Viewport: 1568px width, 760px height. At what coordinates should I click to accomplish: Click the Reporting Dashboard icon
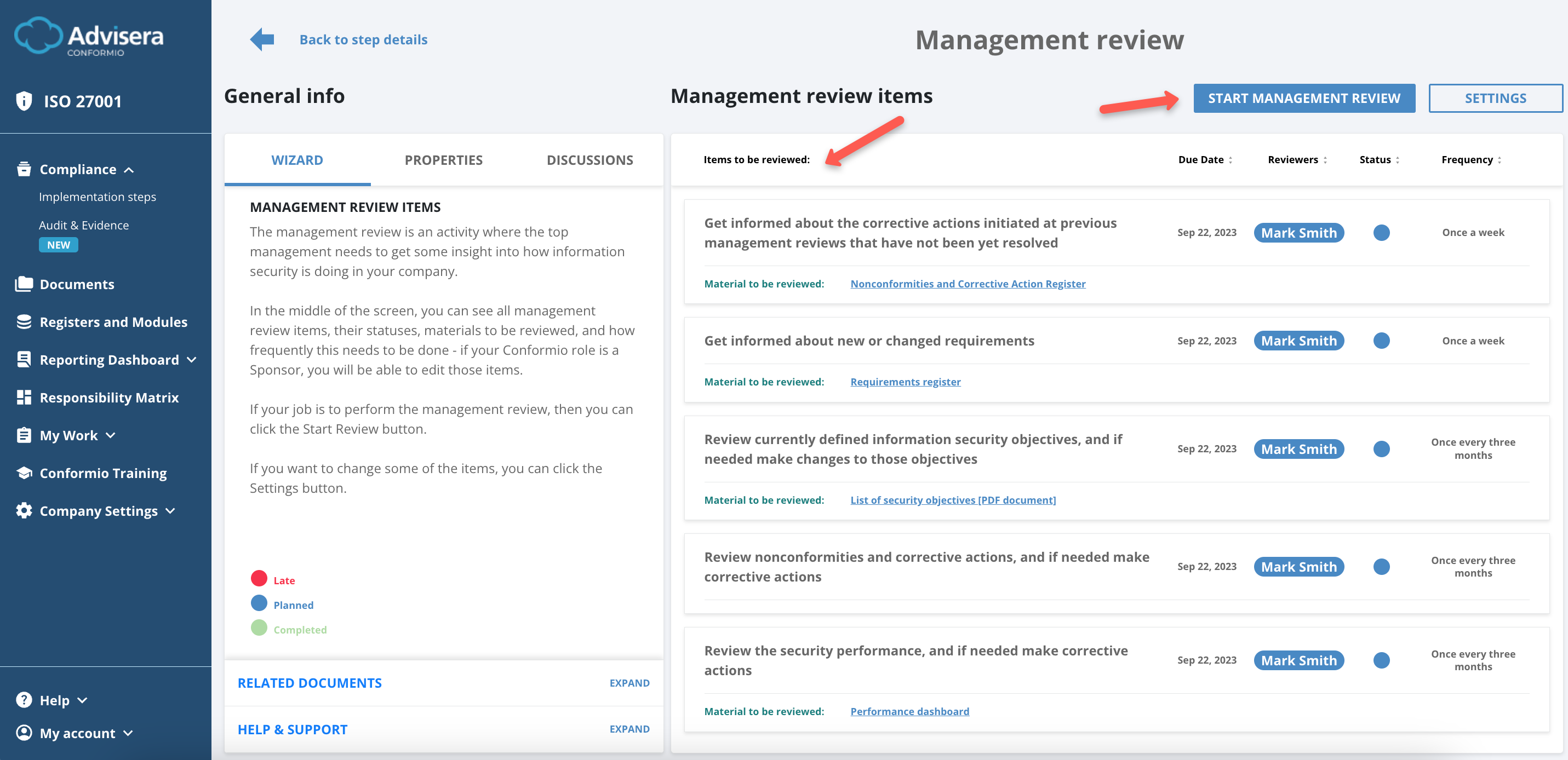tap(23, 359)
